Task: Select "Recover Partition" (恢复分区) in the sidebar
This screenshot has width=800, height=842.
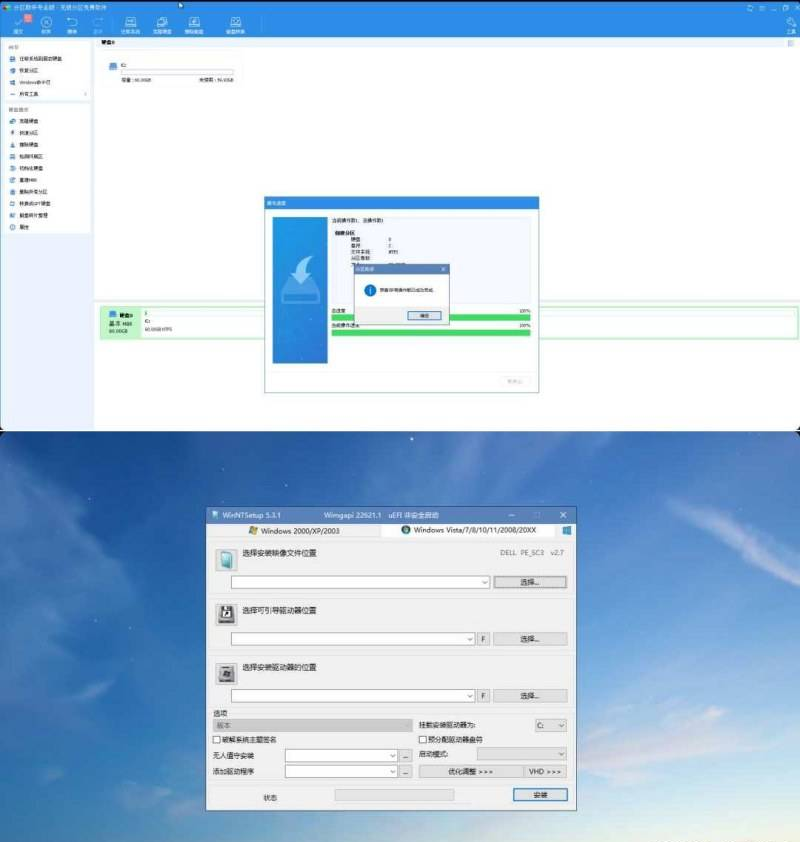Action: click(x=24, y=70)
